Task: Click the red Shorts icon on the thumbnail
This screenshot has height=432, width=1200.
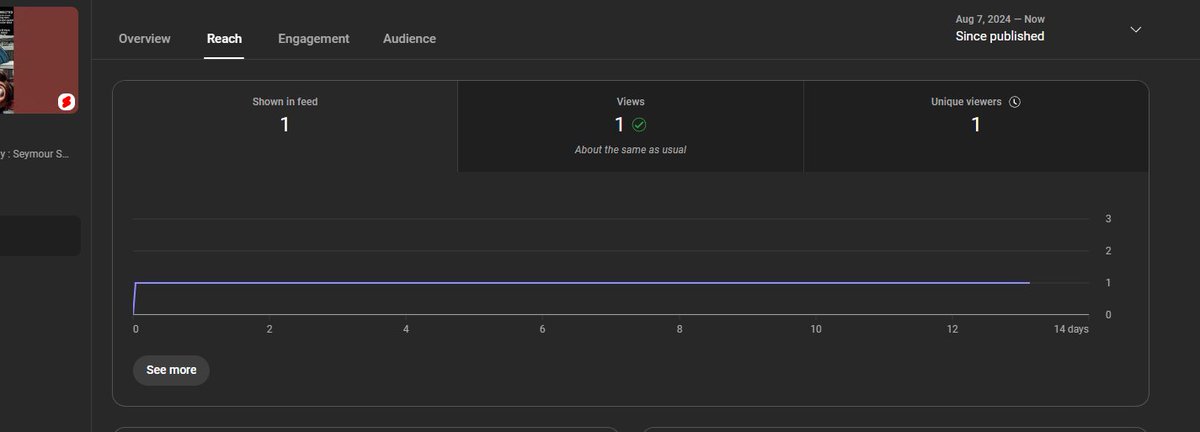Action: point(66,102)
